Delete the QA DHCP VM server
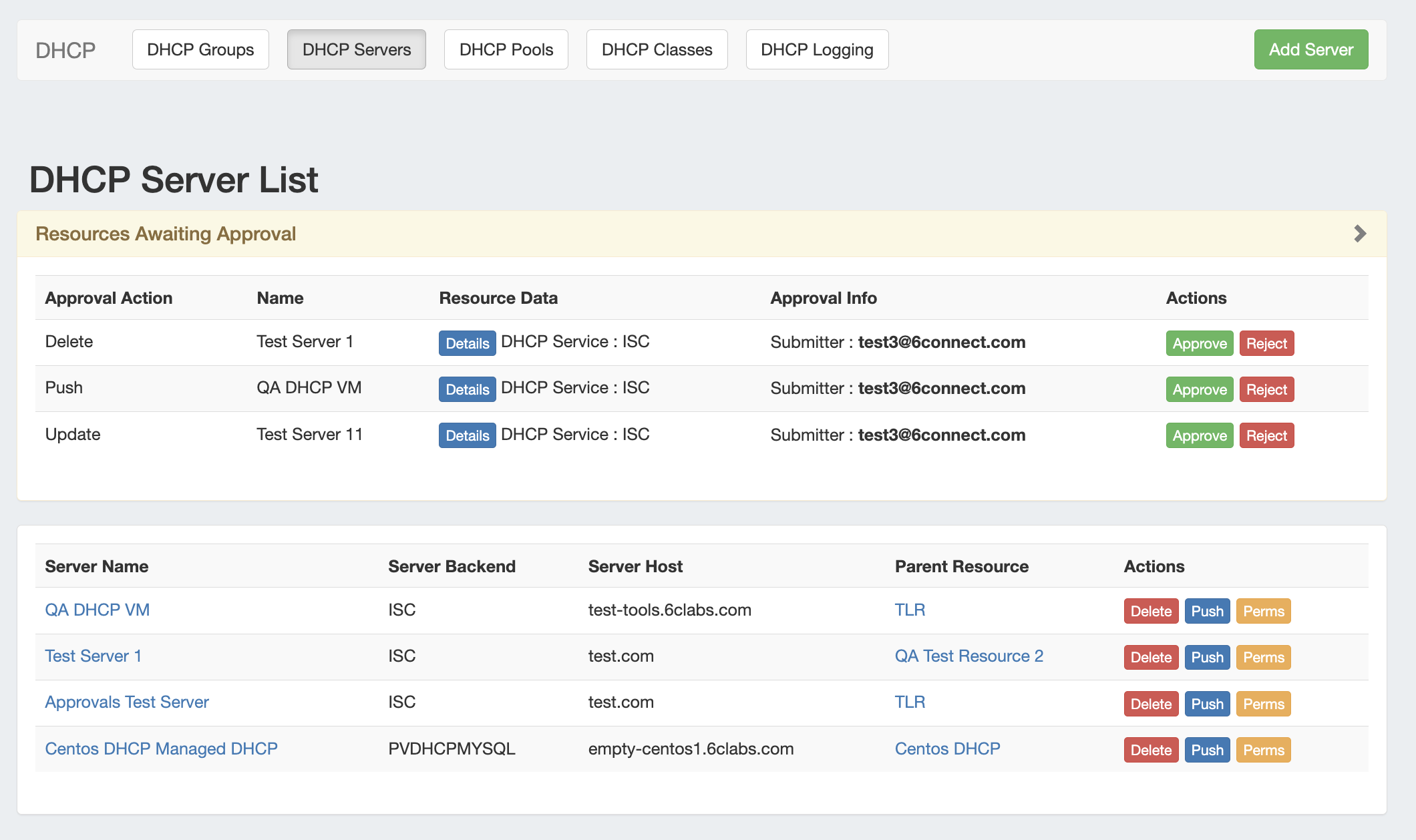 [x=1150, y=611]
